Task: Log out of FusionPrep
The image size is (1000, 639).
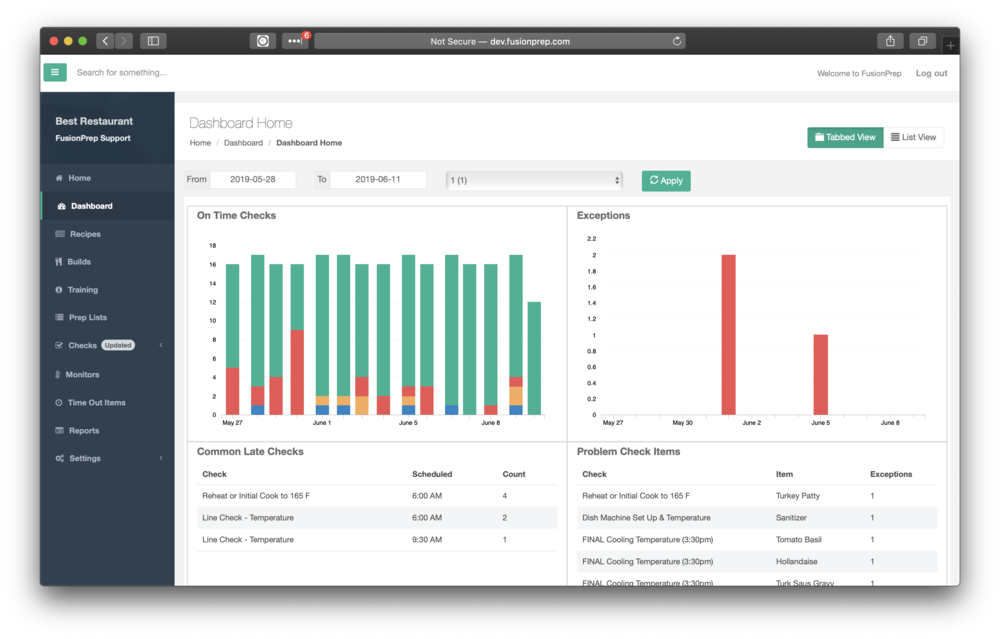Action: tap(931, 73)
